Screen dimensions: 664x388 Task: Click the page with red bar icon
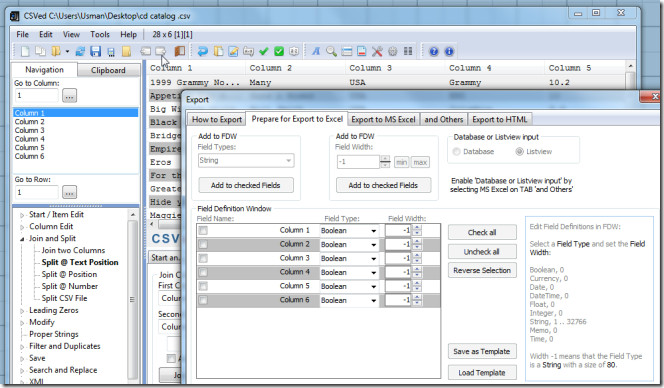click(362, 51)
